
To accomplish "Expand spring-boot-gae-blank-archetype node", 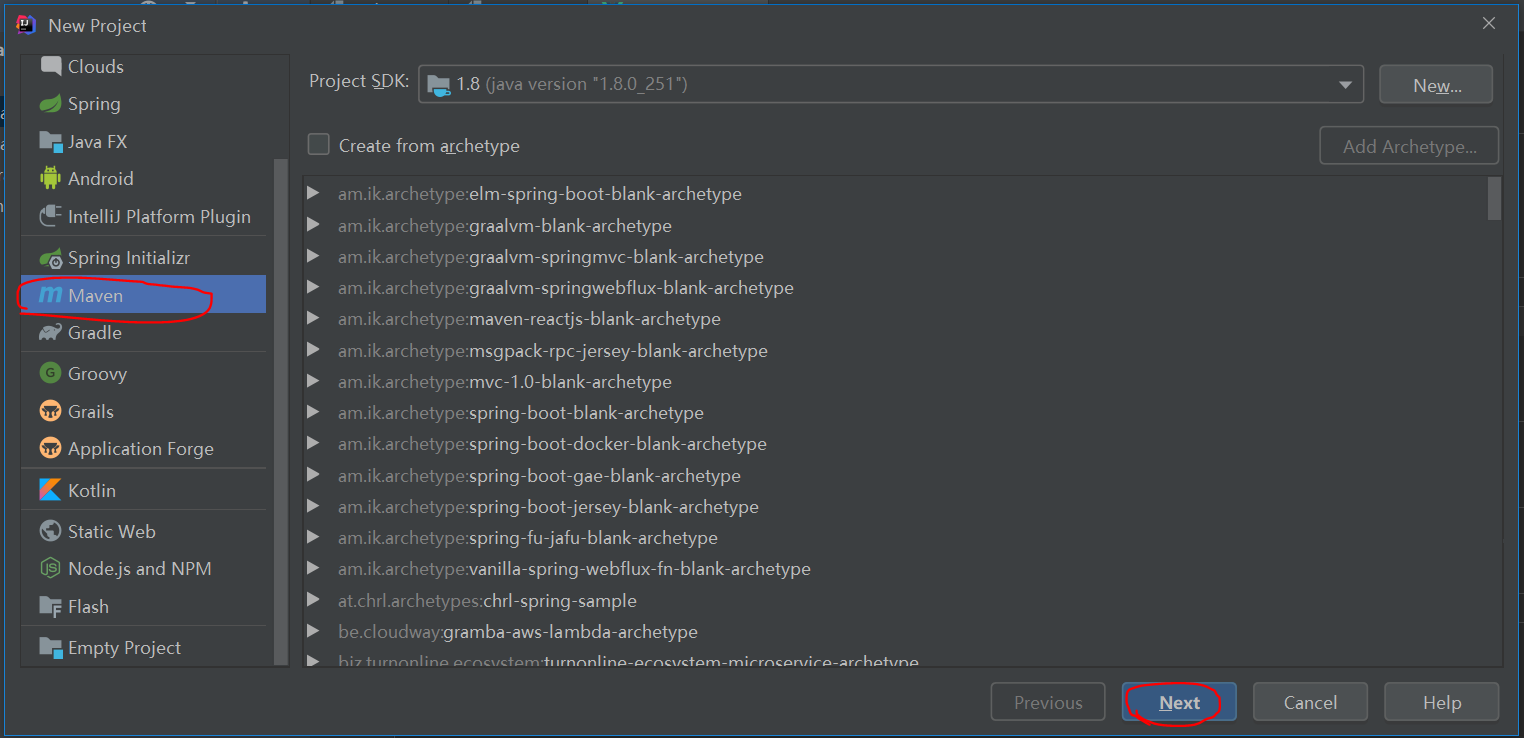I will [314, 475].
